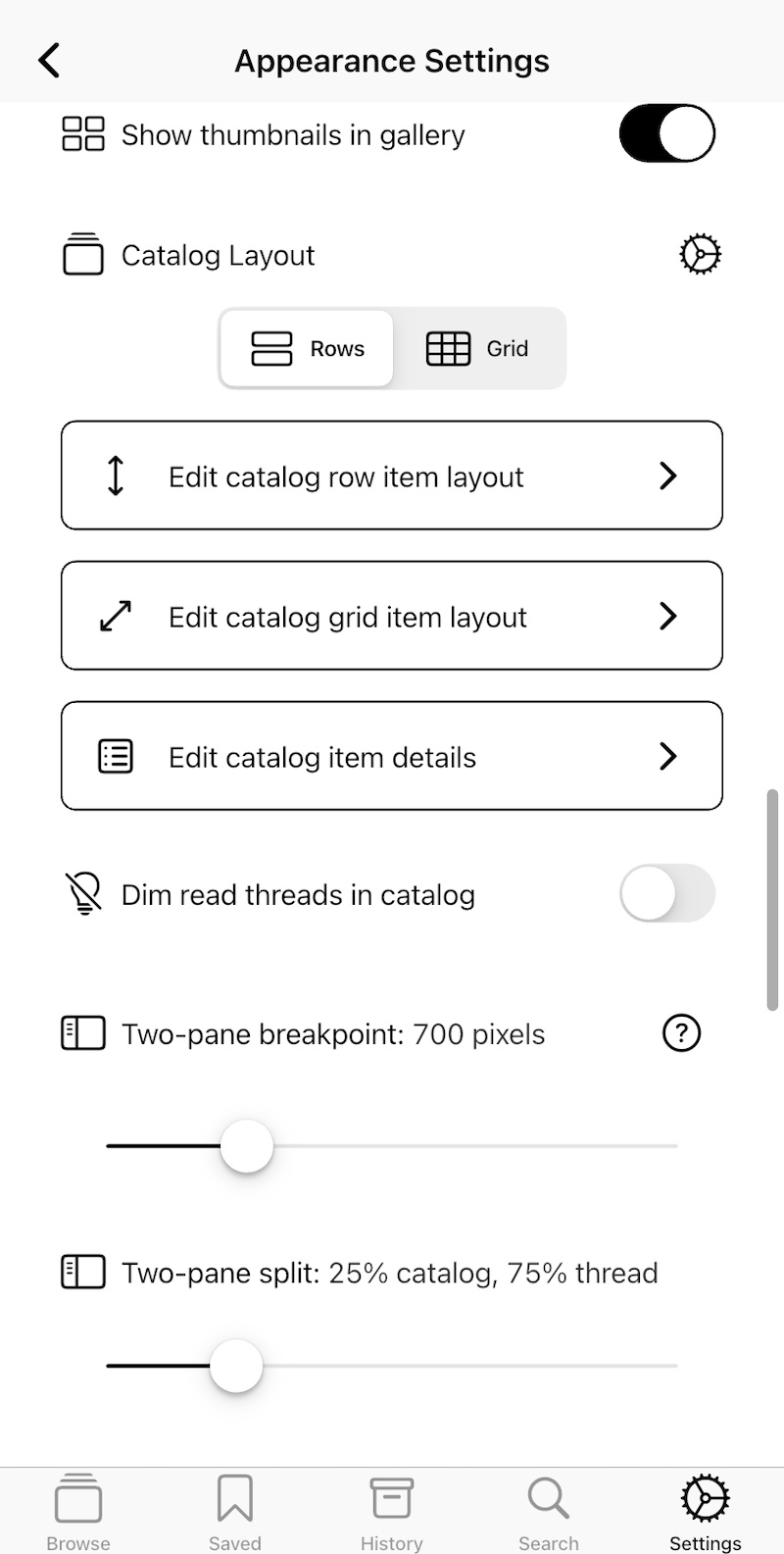This screenshot has height=1554, width=784.
Task: Open Edit catalog grid item layout chevron
Action: [x=668, y=617]
